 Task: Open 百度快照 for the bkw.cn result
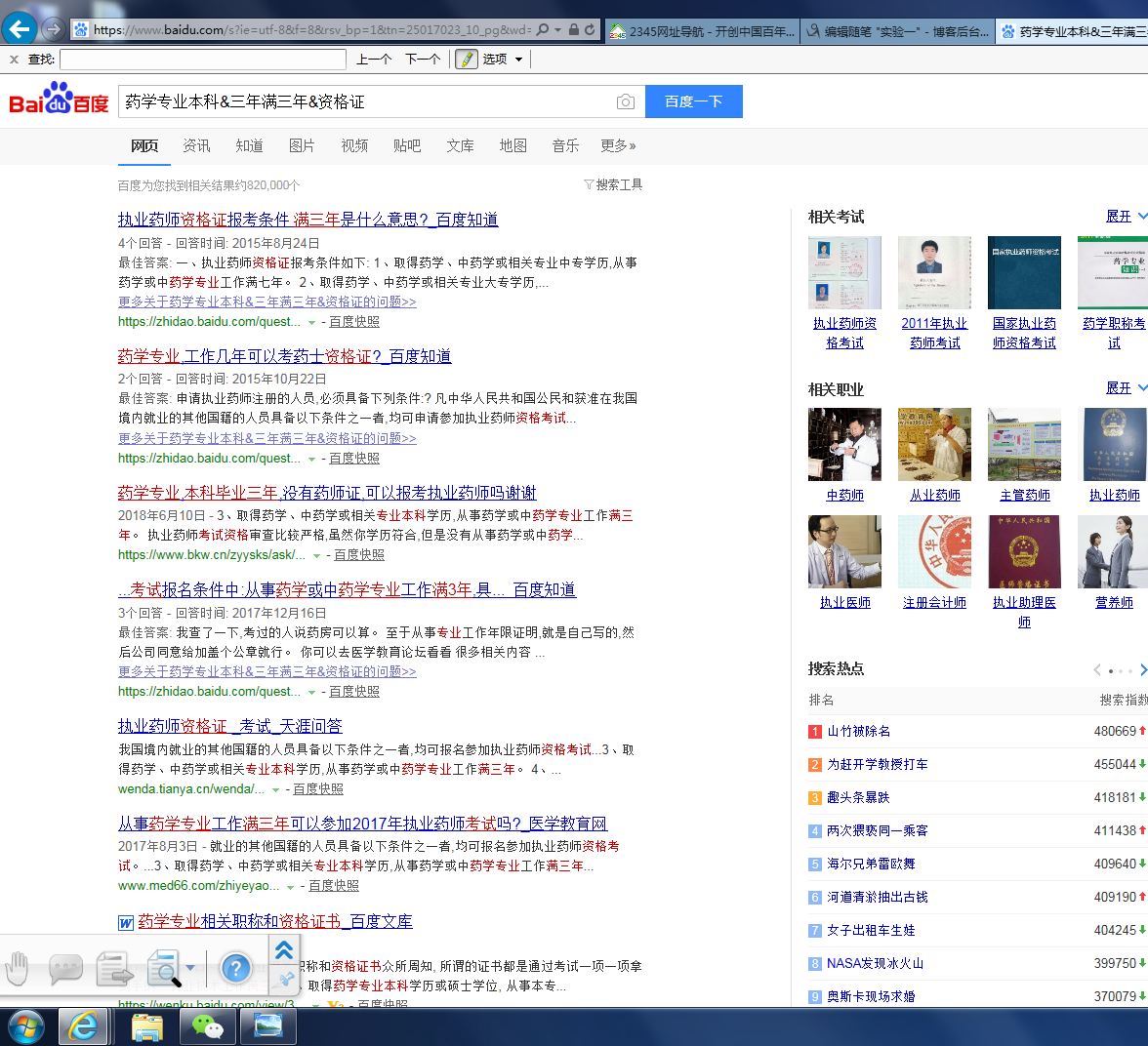[x=359, y=555]
